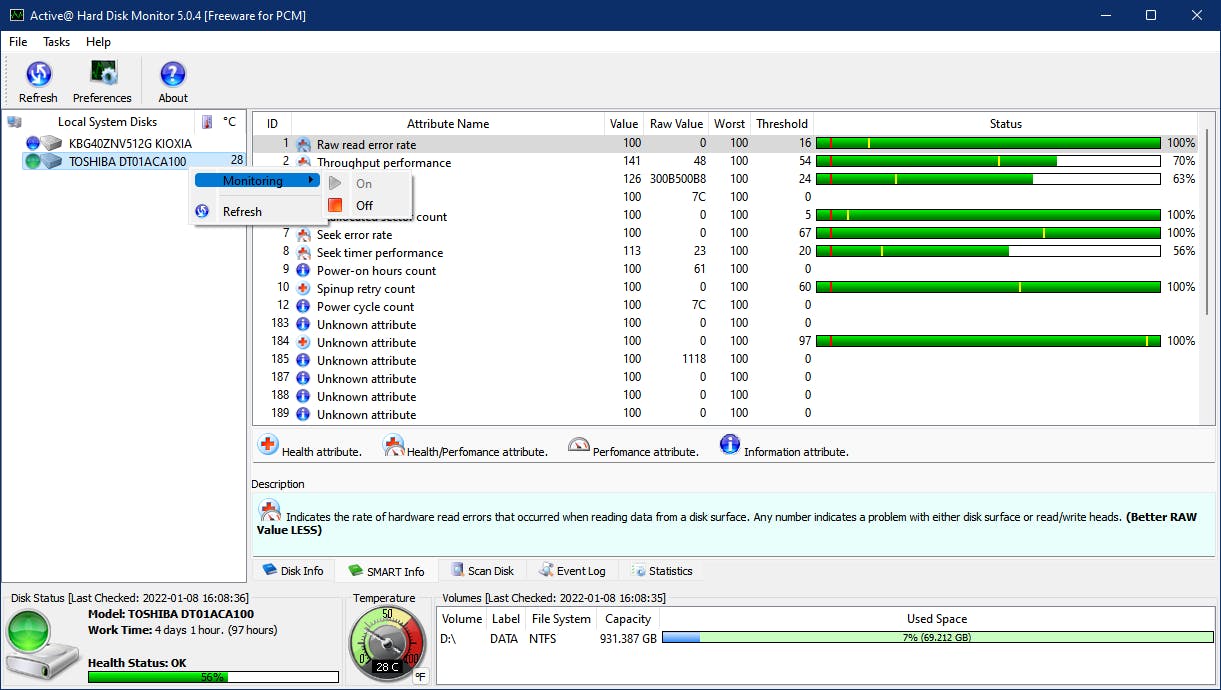Click the Status column header
This screenshot has width=1221, height=690.
(1005, 124)
